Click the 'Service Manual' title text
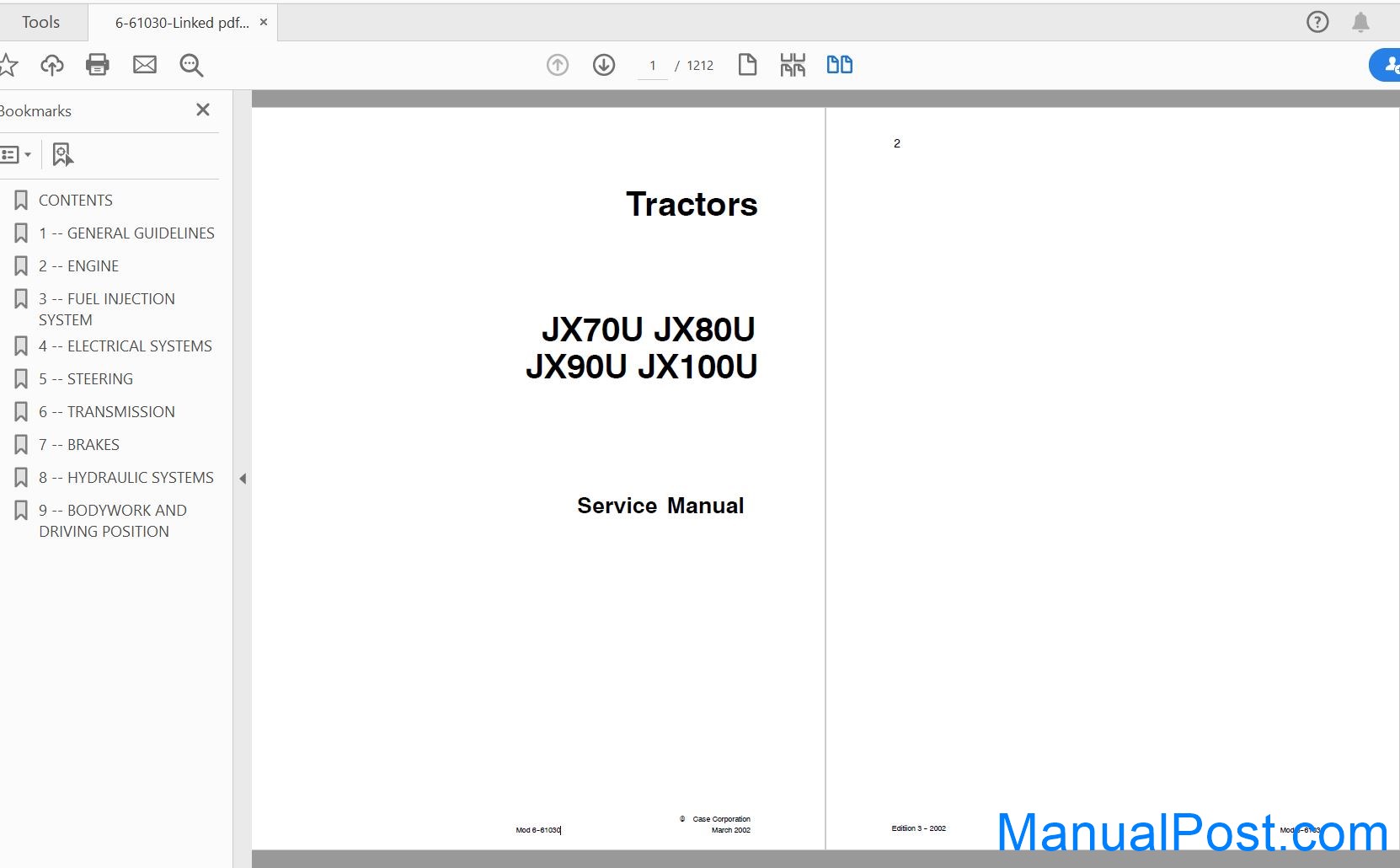Screen dimensions: 1400x868 point(660,506)
